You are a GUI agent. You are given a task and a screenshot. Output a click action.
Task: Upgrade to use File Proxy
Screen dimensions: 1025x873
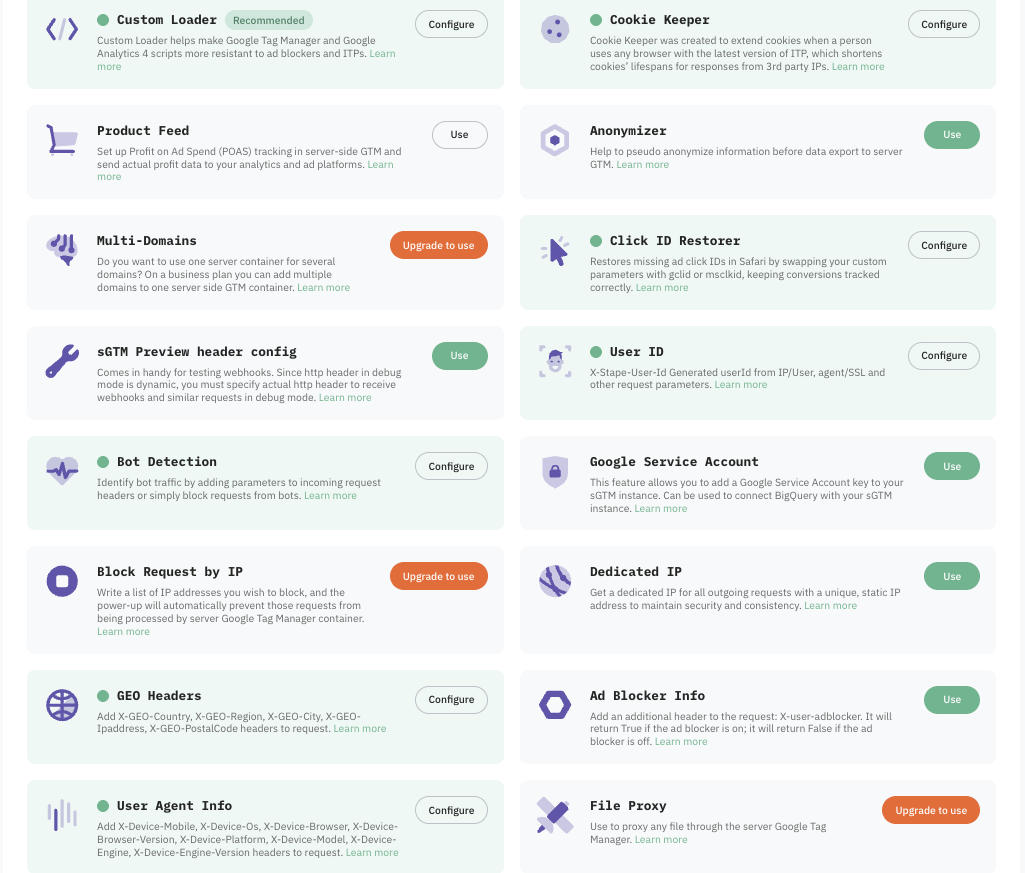point(930,810)
